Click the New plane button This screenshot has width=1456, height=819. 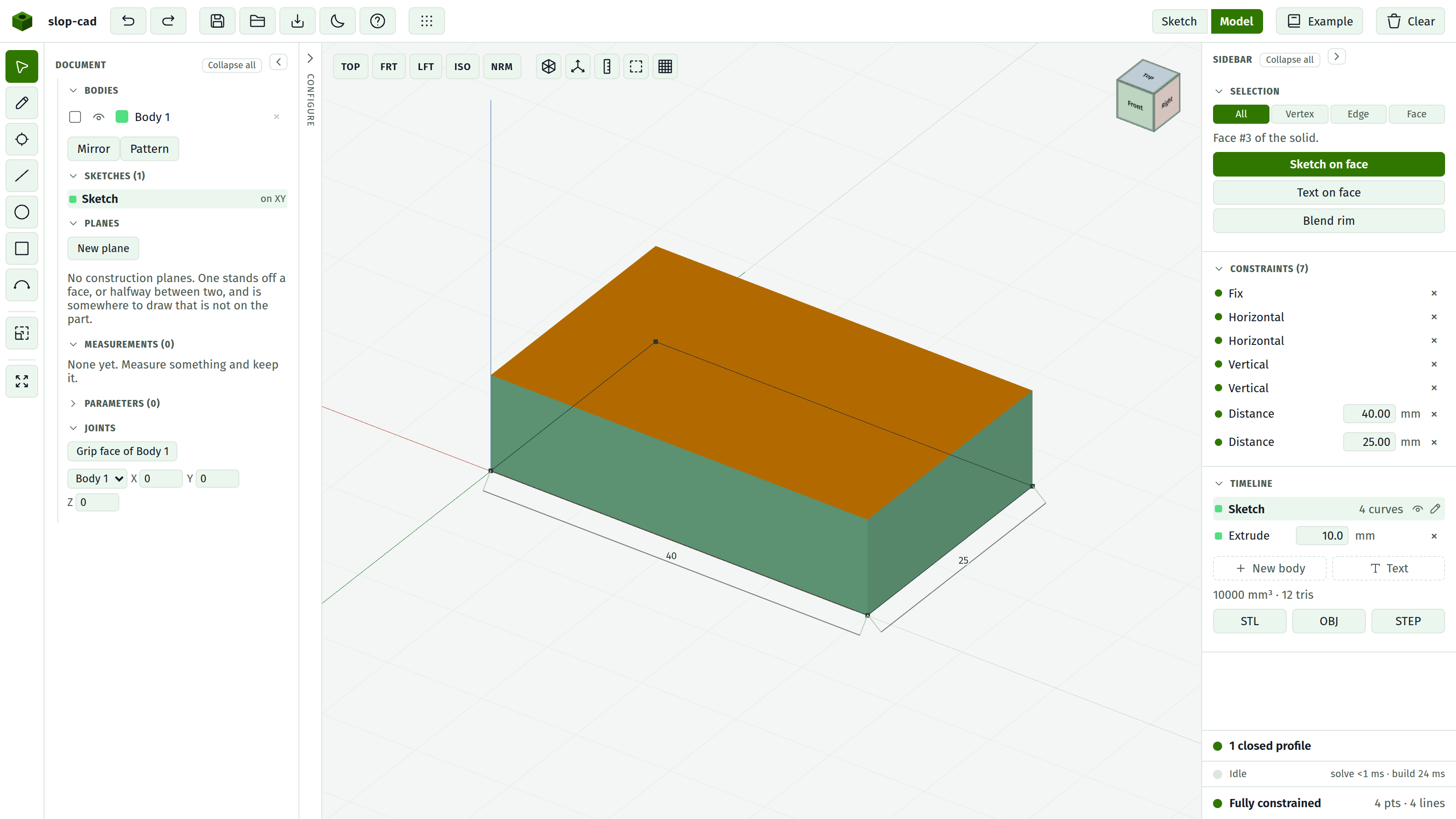point(103,248)
